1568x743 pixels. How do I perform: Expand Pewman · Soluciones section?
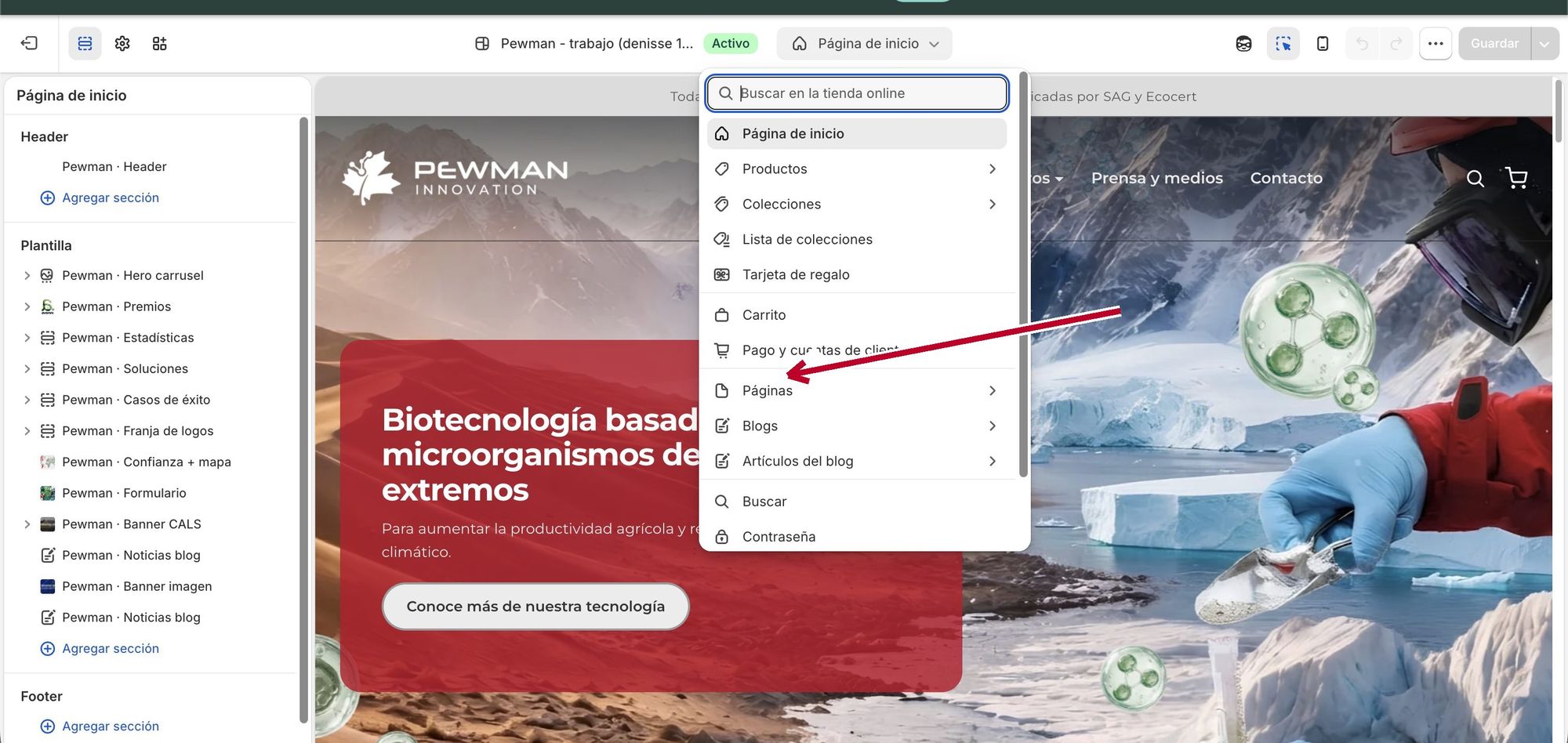coord(27,368)
